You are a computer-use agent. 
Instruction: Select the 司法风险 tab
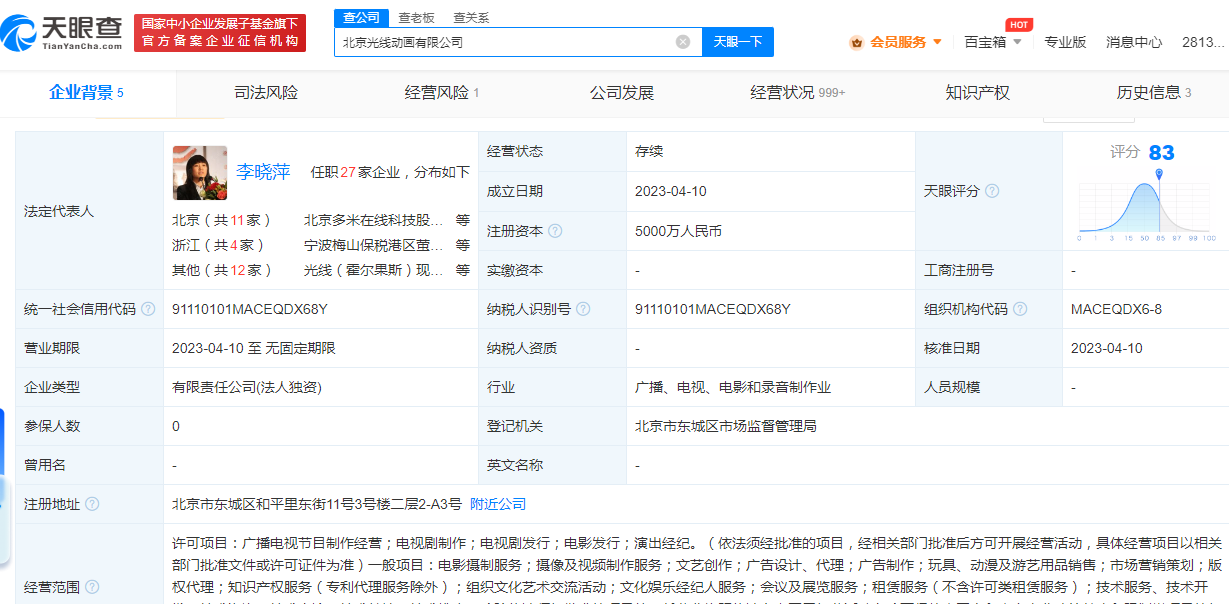point(266,93)
